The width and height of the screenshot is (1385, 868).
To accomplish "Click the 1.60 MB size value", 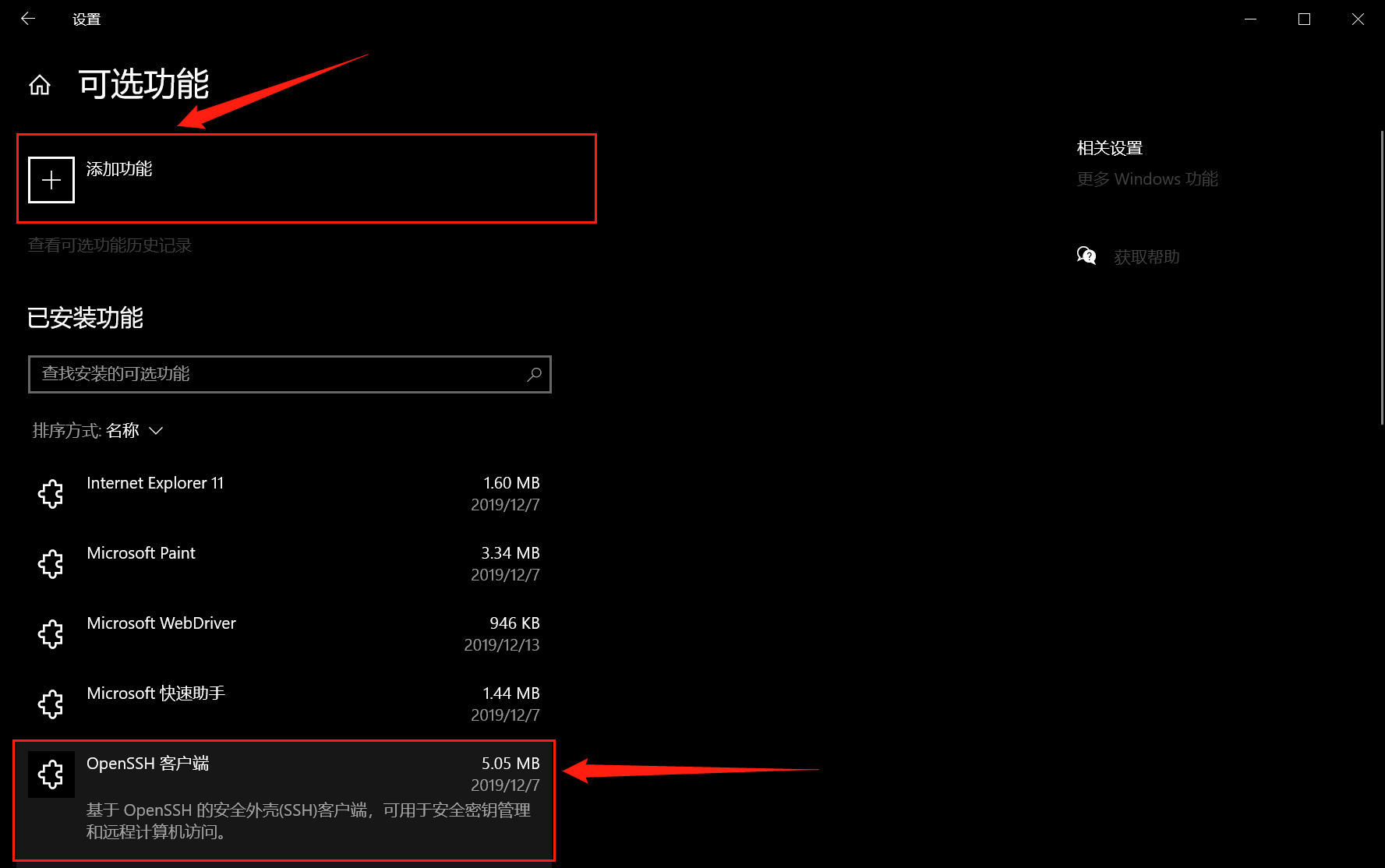I will (x=511, y=483).
